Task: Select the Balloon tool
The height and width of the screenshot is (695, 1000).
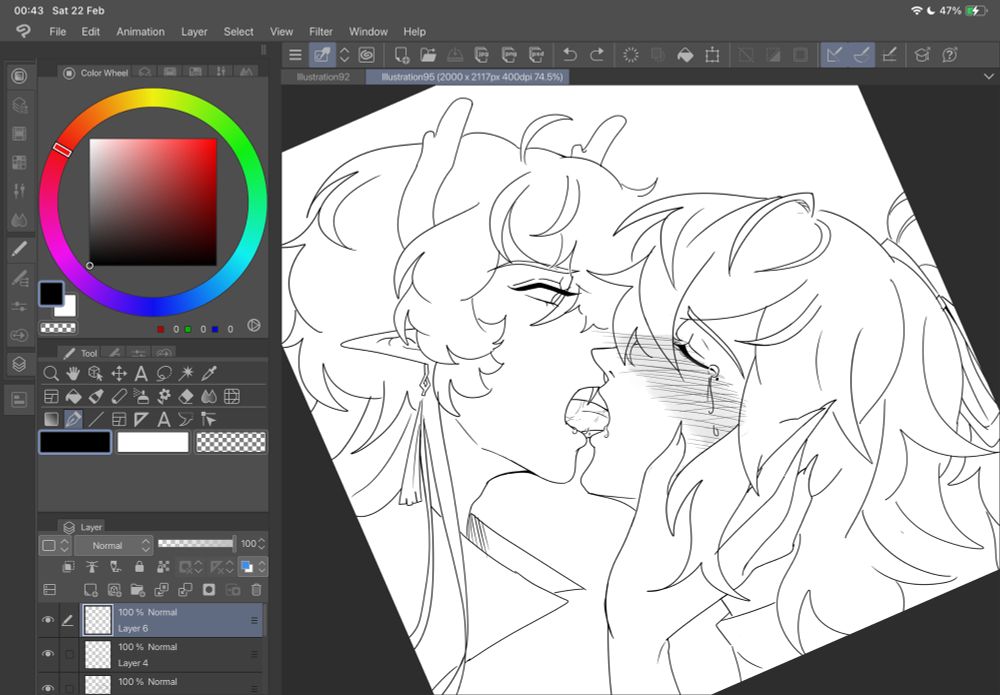Action: 186,419
